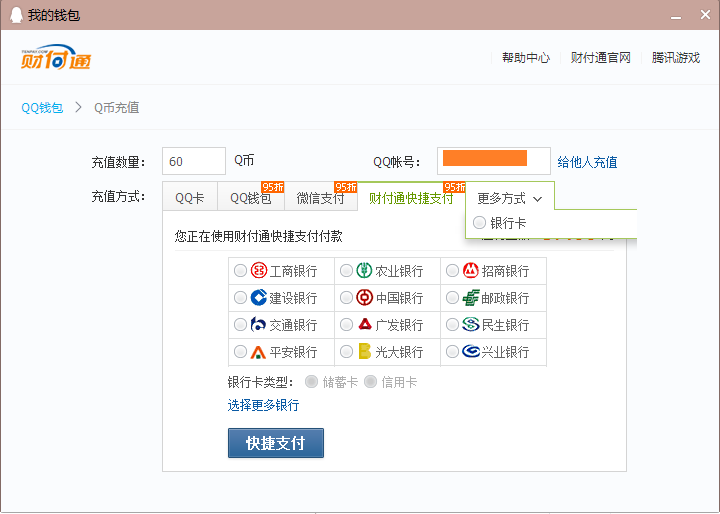Viewport: 720px width, 514px height.
Task: Click the 兴业银行 logo icon
Action: tap(471, 351)
